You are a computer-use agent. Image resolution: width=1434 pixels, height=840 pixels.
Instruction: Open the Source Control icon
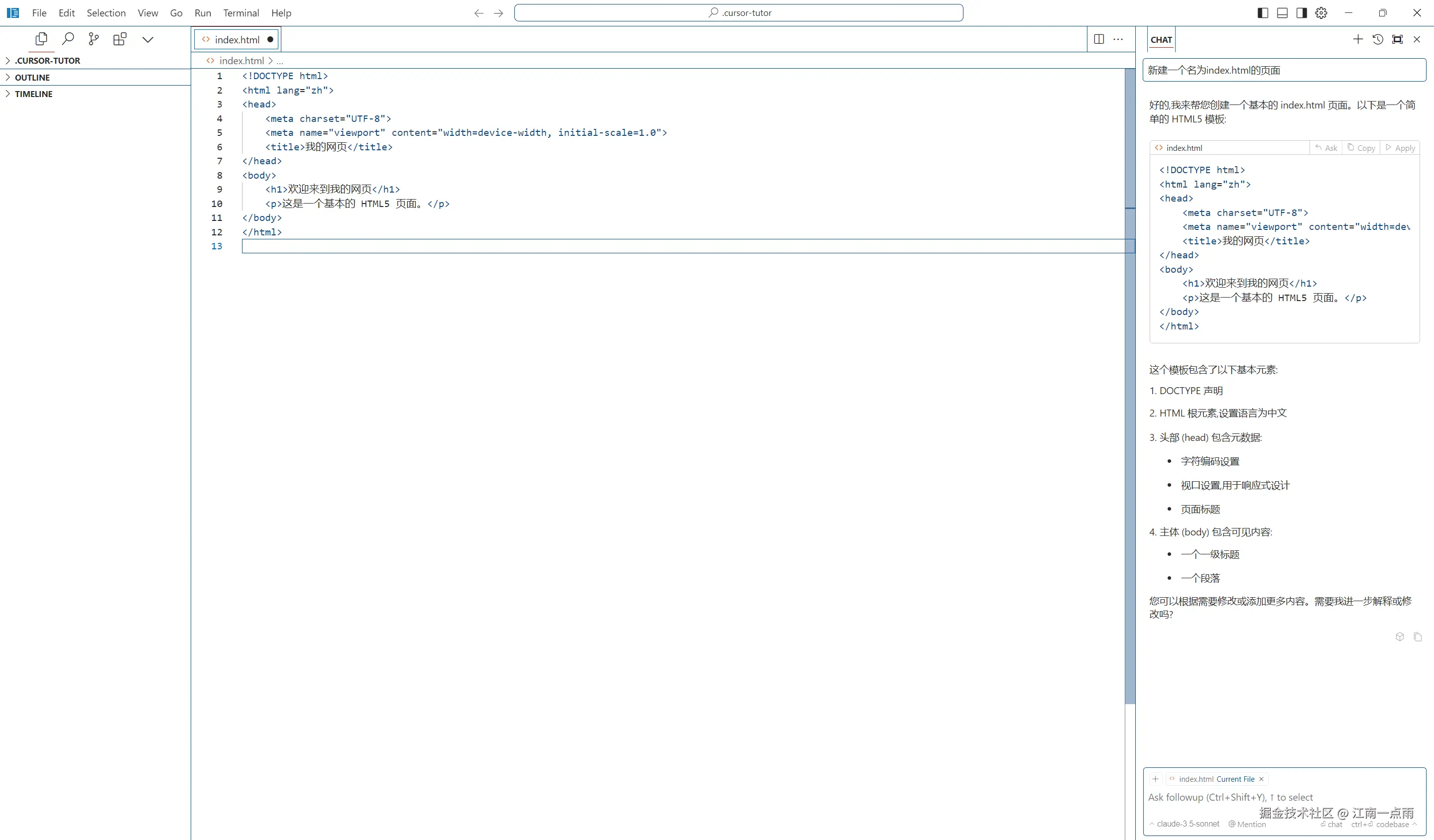click(x=94, y=39)
